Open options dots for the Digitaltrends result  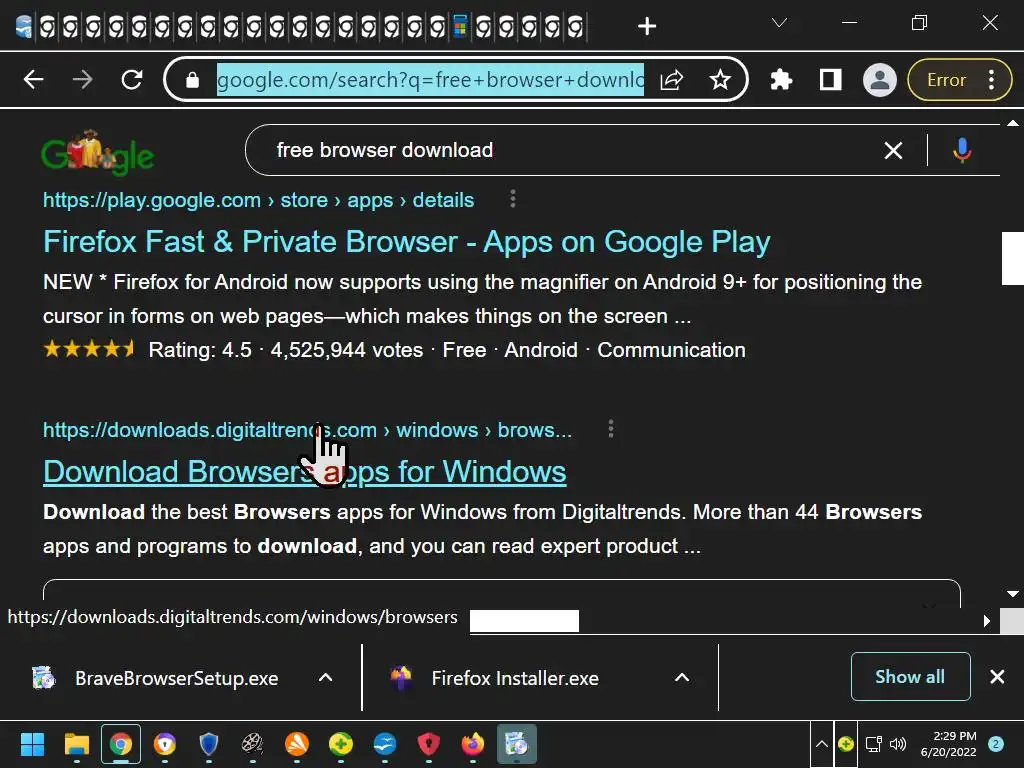click(x=611, y=428)
